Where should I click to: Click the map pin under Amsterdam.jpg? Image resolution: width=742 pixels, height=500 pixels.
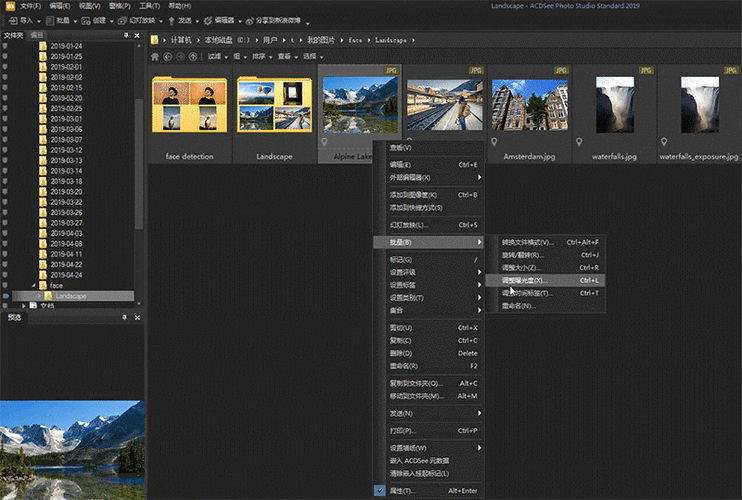click(494, 142)
